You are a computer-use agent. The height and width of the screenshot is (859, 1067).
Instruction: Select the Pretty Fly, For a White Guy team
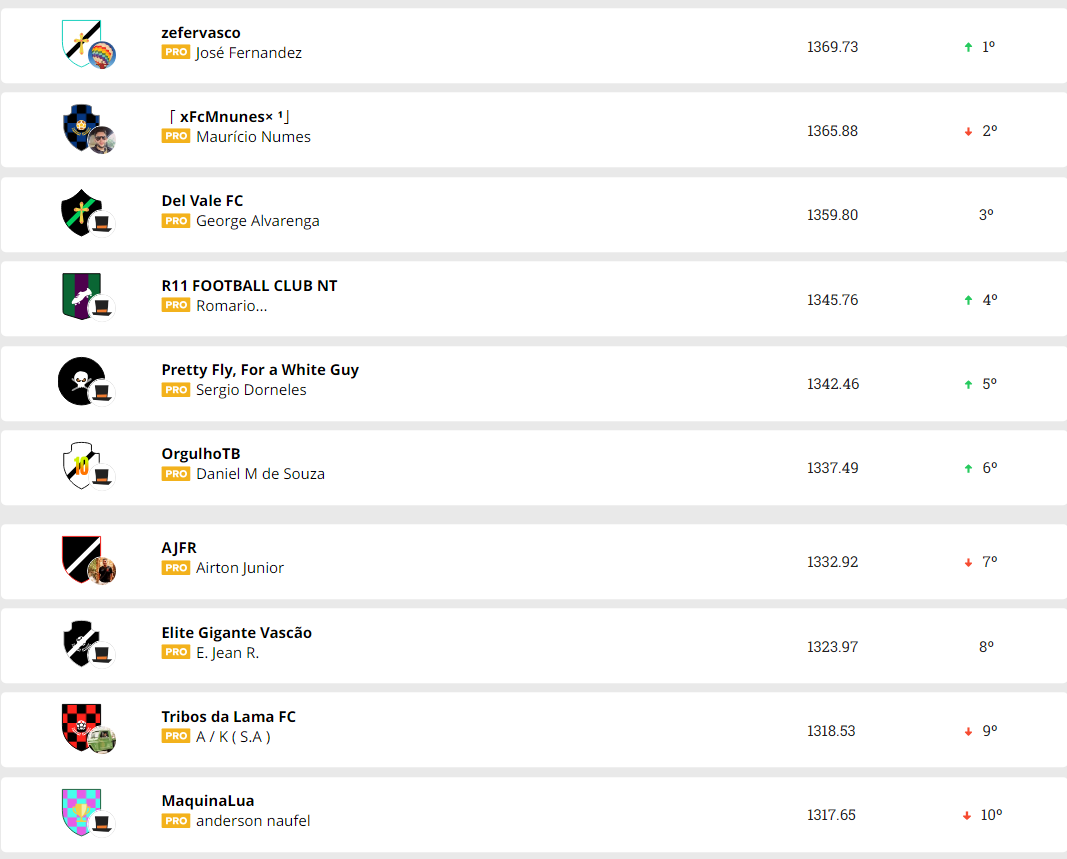point(260,370)
